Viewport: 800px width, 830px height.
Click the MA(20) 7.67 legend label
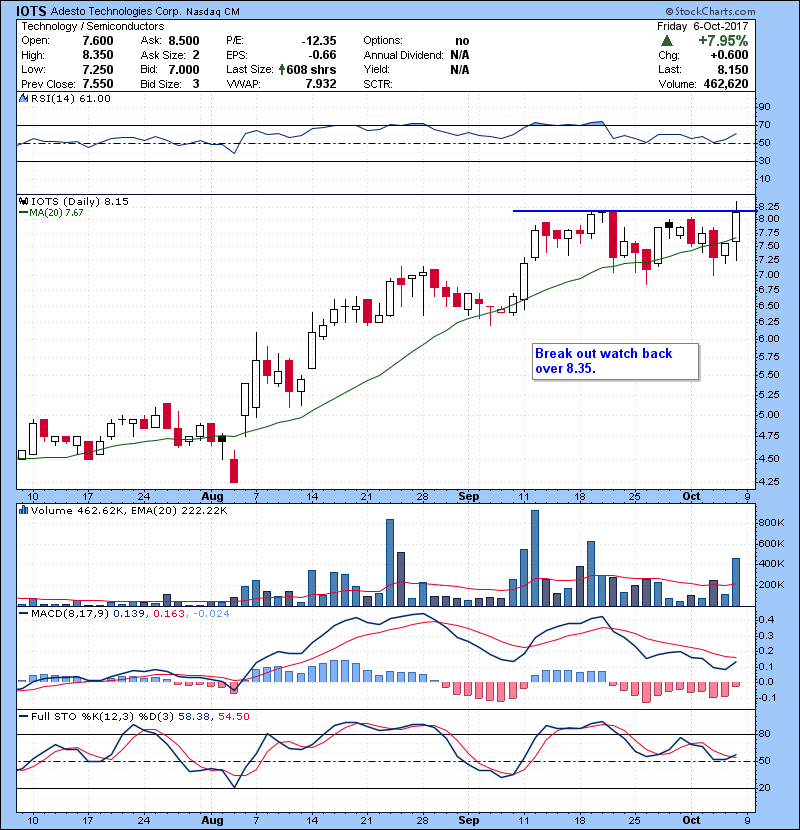coord(51,212)
